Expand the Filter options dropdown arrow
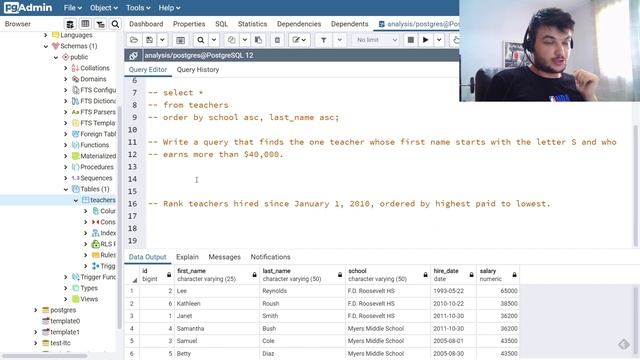Viewport: 640px width, 360px height. 340,40
